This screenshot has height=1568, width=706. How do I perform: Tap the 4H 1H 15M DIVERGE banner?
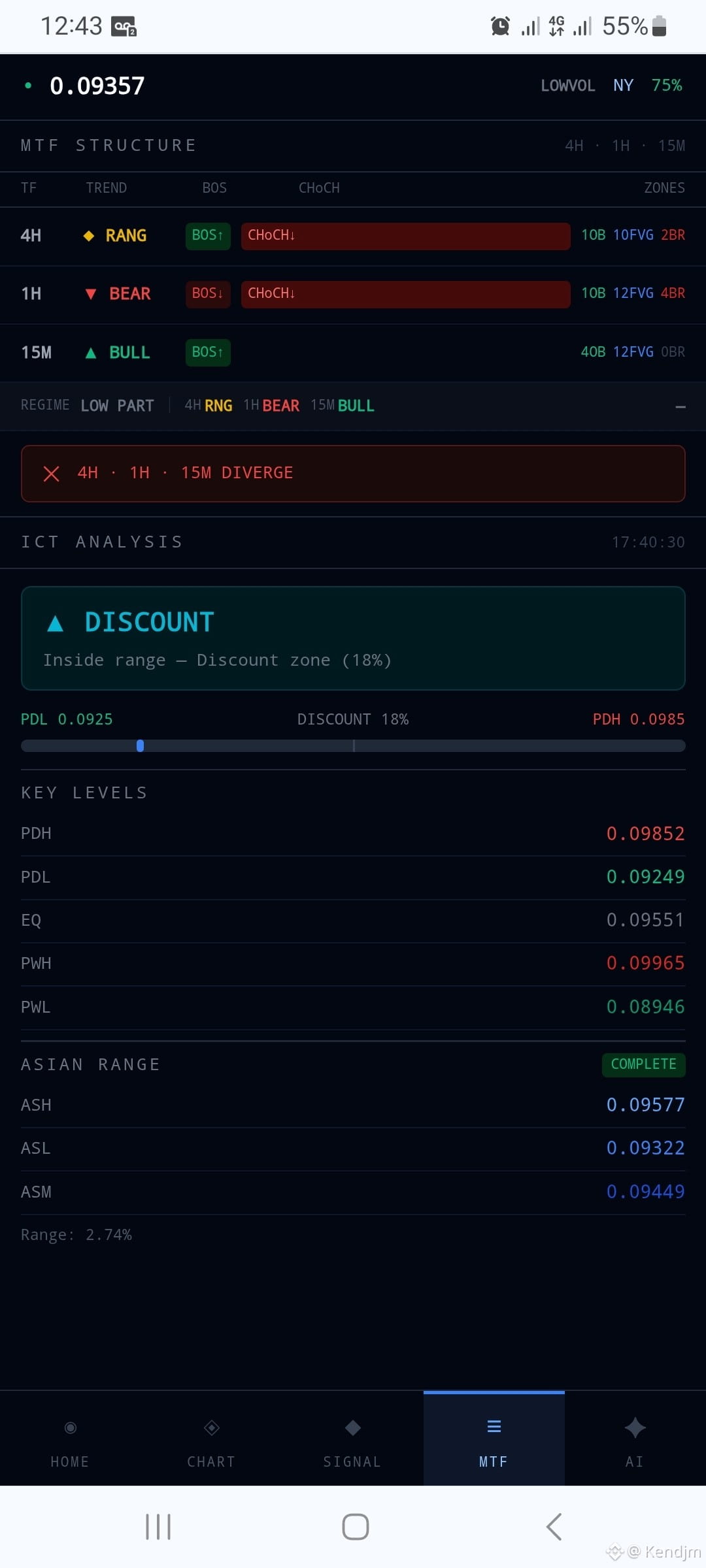(353, 474)
